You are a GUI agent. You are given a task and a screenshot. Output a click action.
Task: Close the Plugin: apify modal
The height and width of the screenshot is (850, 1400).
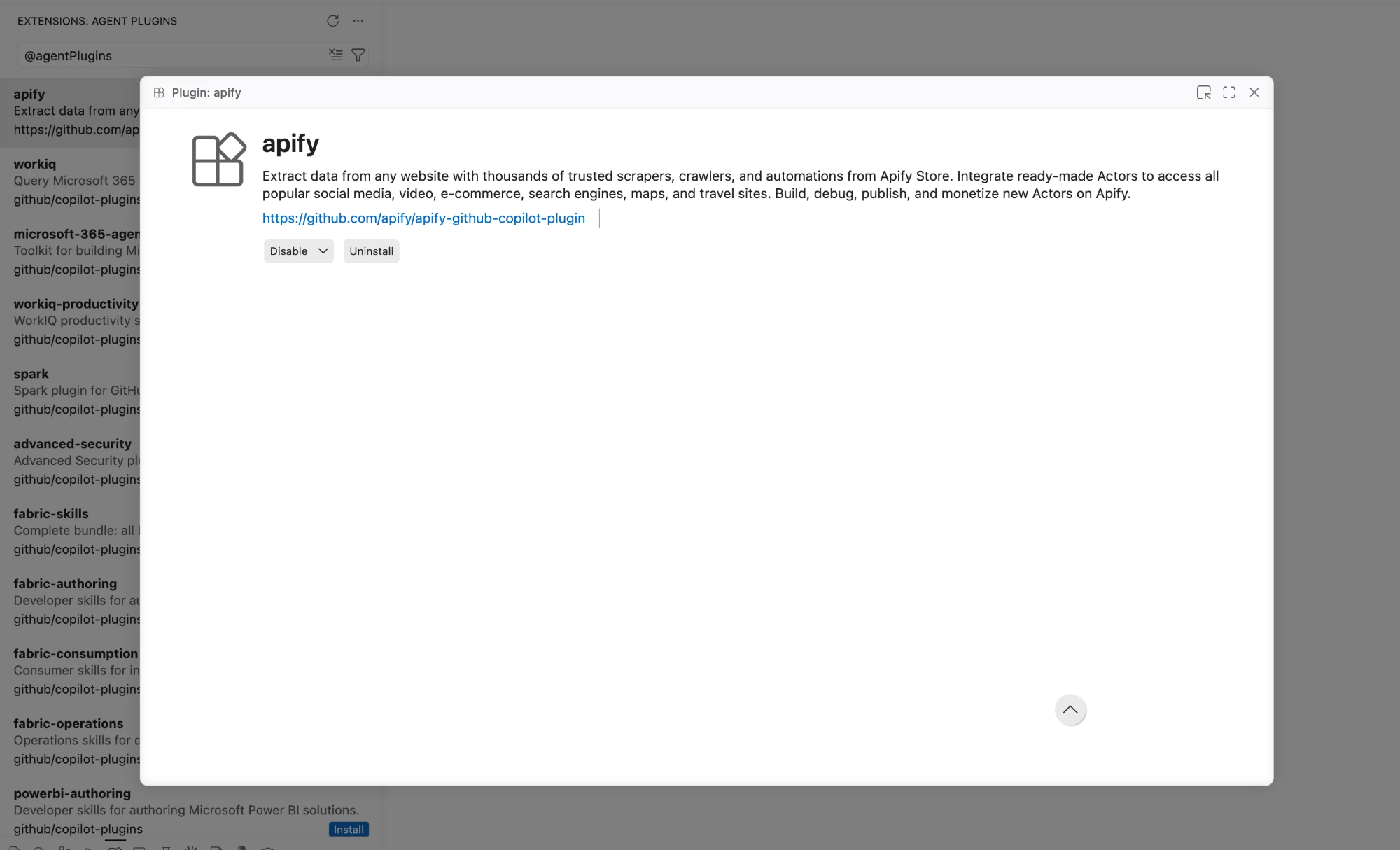coord(1254,92)
